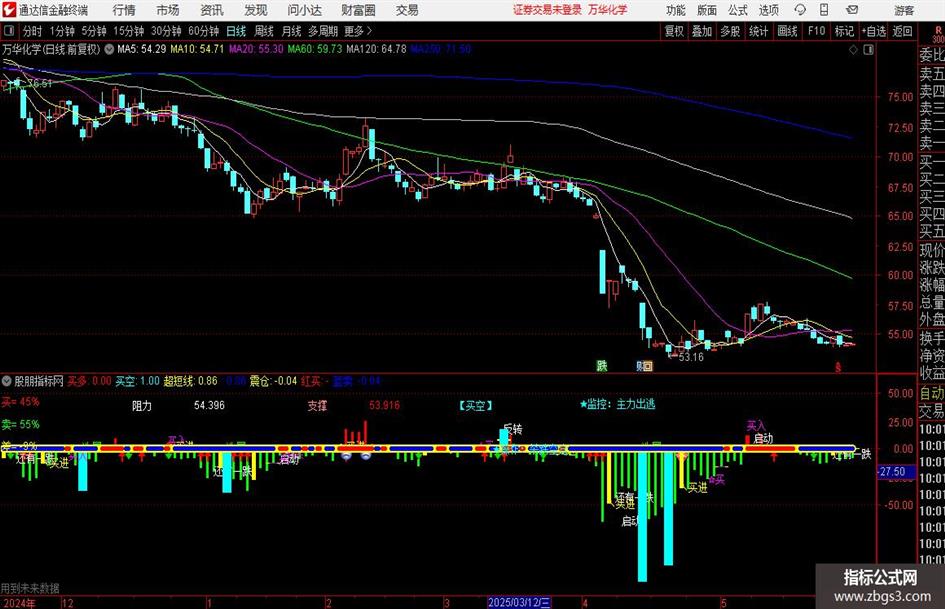Click the 2025/03/12/三 date marker
The image size is (945, 609).
519,602
